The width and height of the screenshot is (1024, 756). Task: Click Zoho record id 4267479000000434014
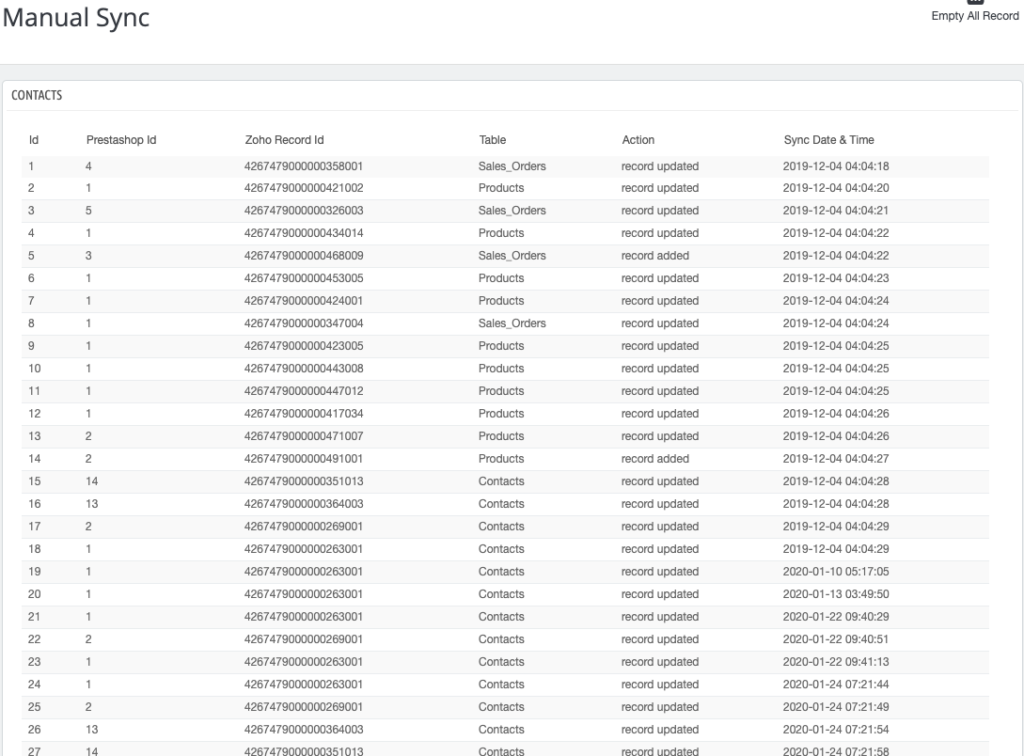(x=304, y=233)
